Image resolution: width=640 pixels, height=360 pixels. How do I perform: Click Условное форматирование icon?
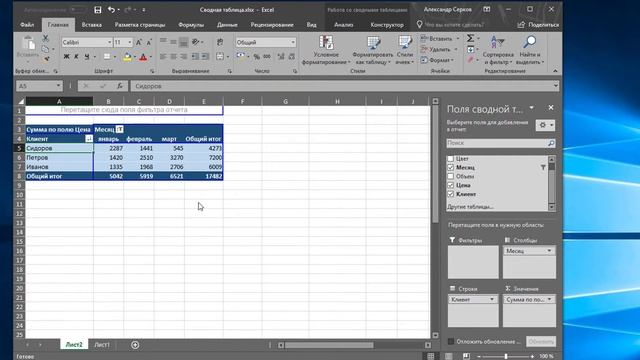coord(326,42)
